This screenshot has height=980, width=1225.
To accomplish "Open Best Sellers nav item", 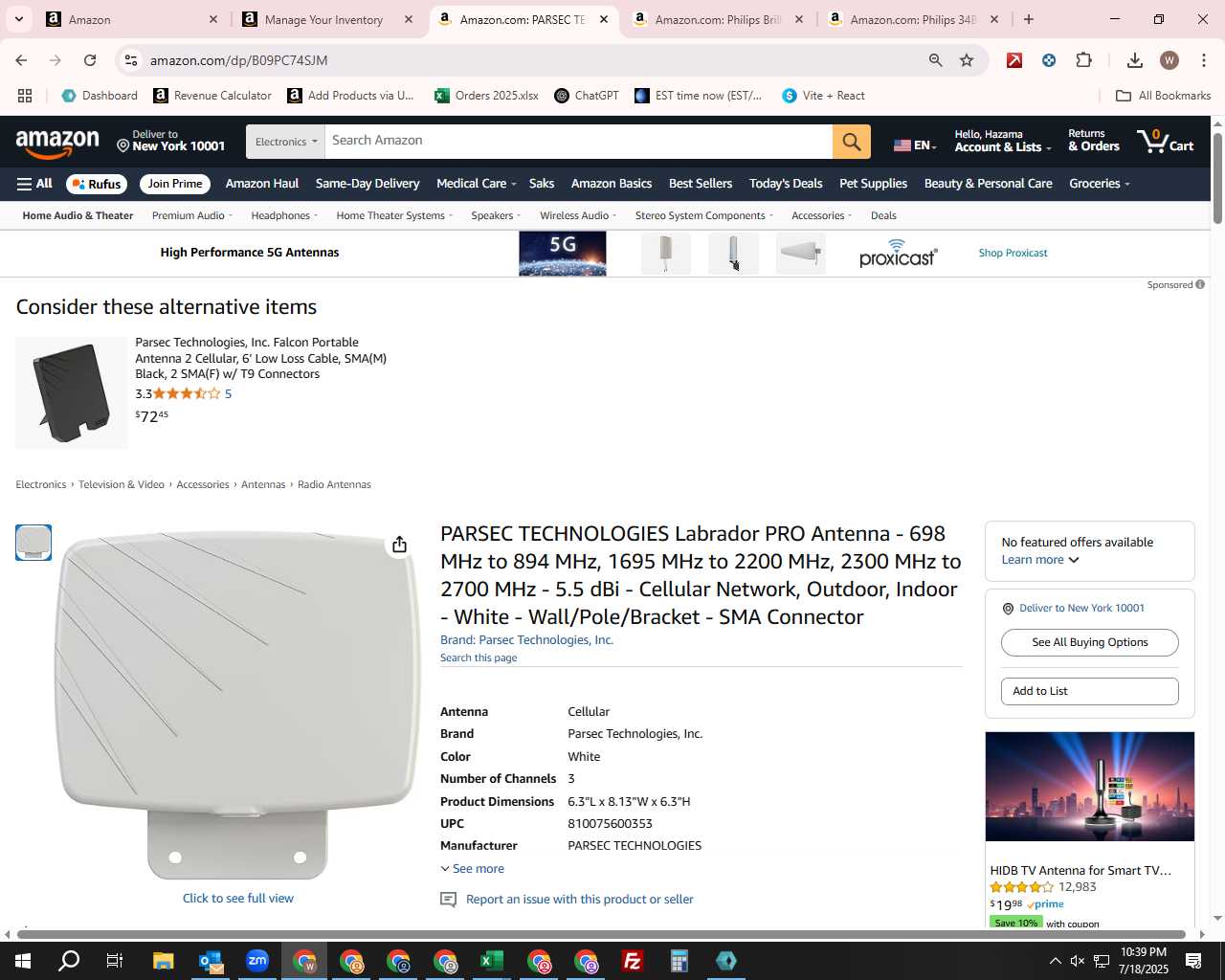I will tap(701, 184).
